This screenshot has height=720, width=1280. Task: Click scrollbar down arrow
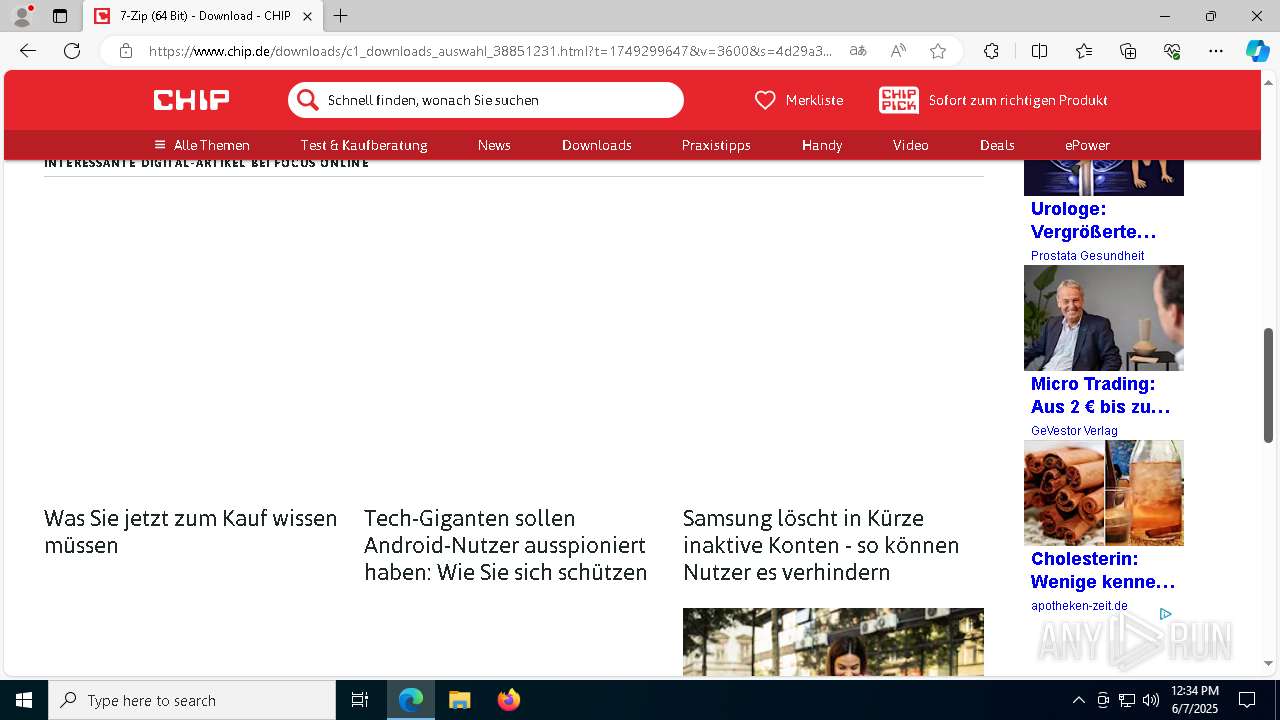pos(1268,663)
